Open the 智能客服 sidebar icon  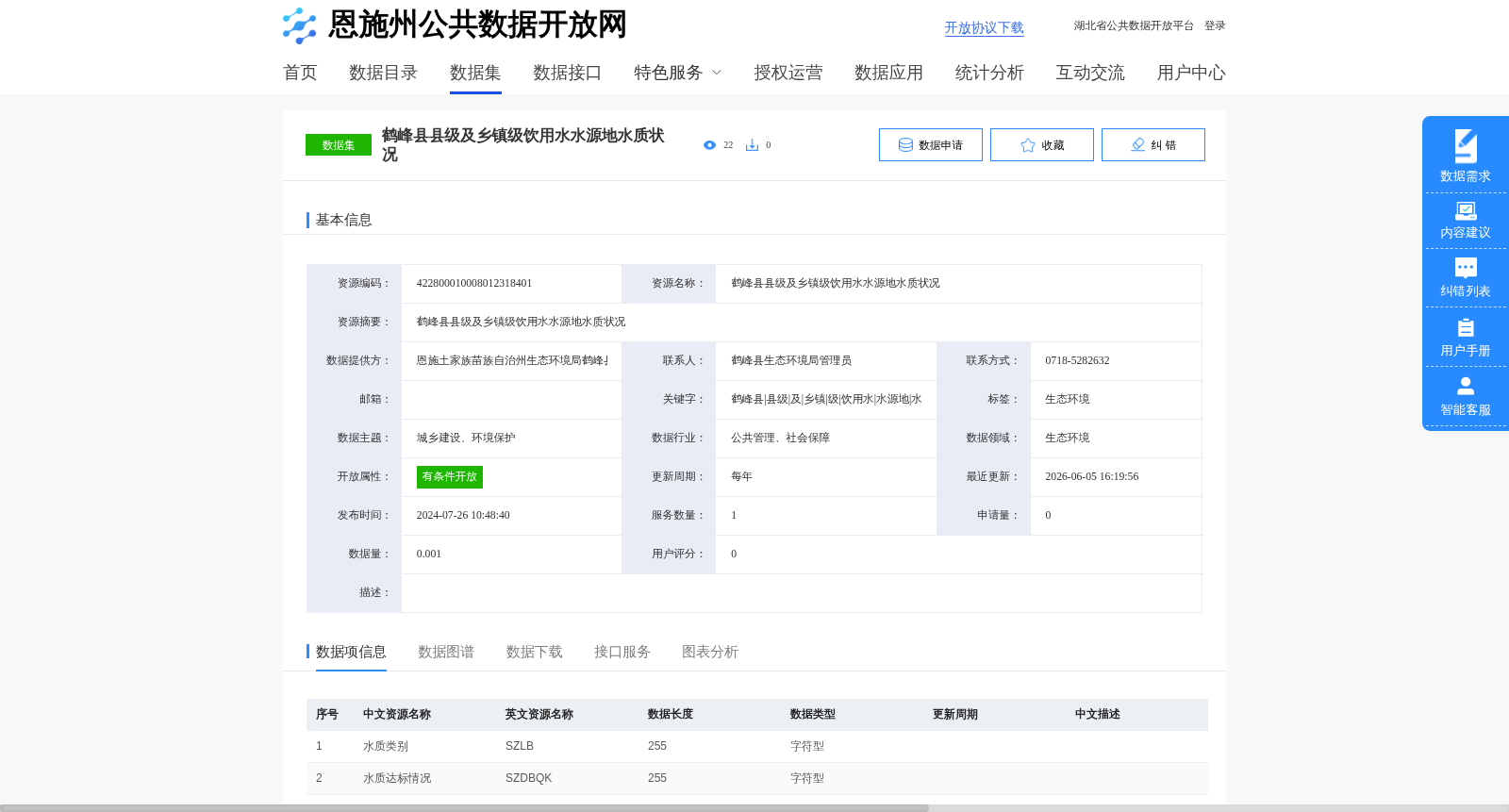[1466, 386]
